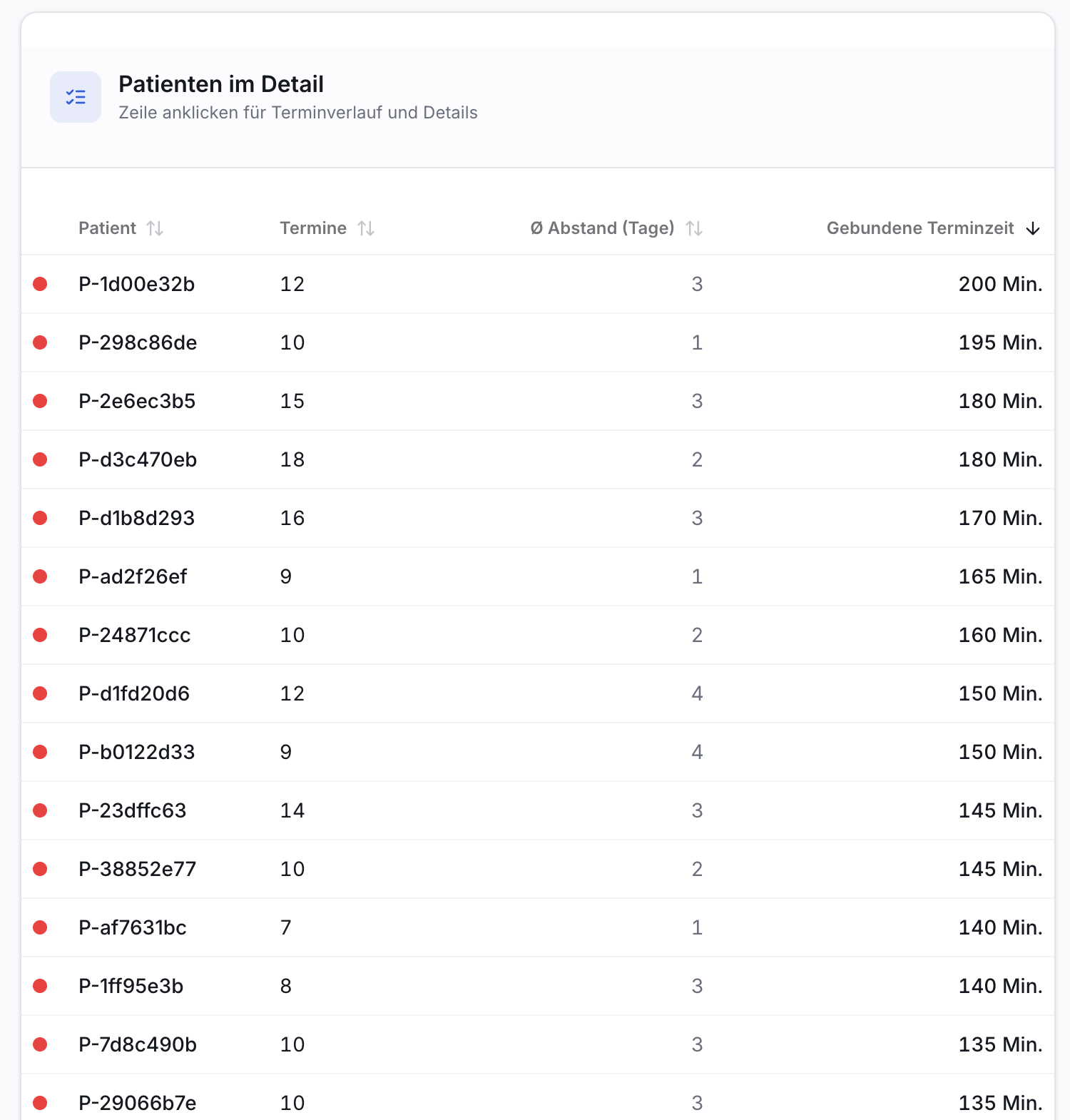
Task: Click red status dot for P-d1b8d293
Action: click(x=40, y=518)
